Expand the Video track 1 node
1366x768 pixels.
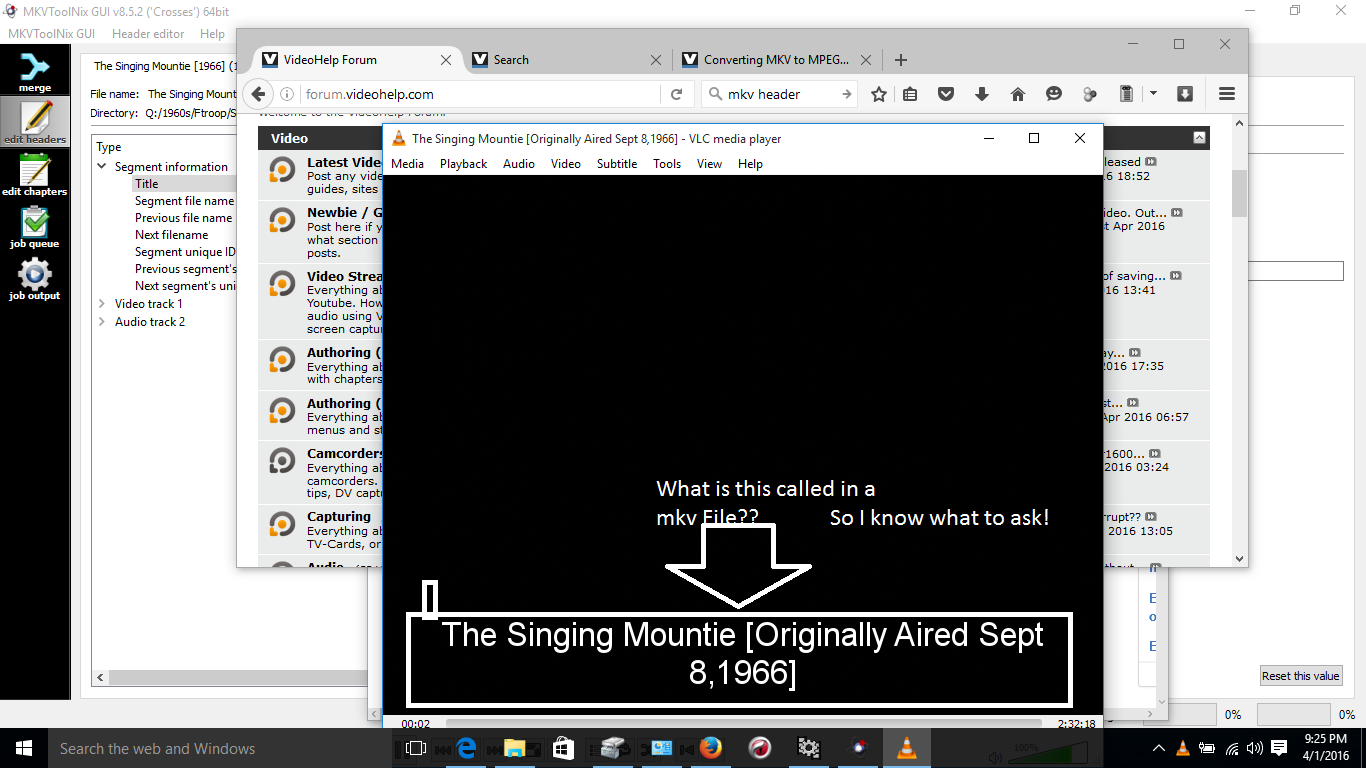[x=102, y=304]
